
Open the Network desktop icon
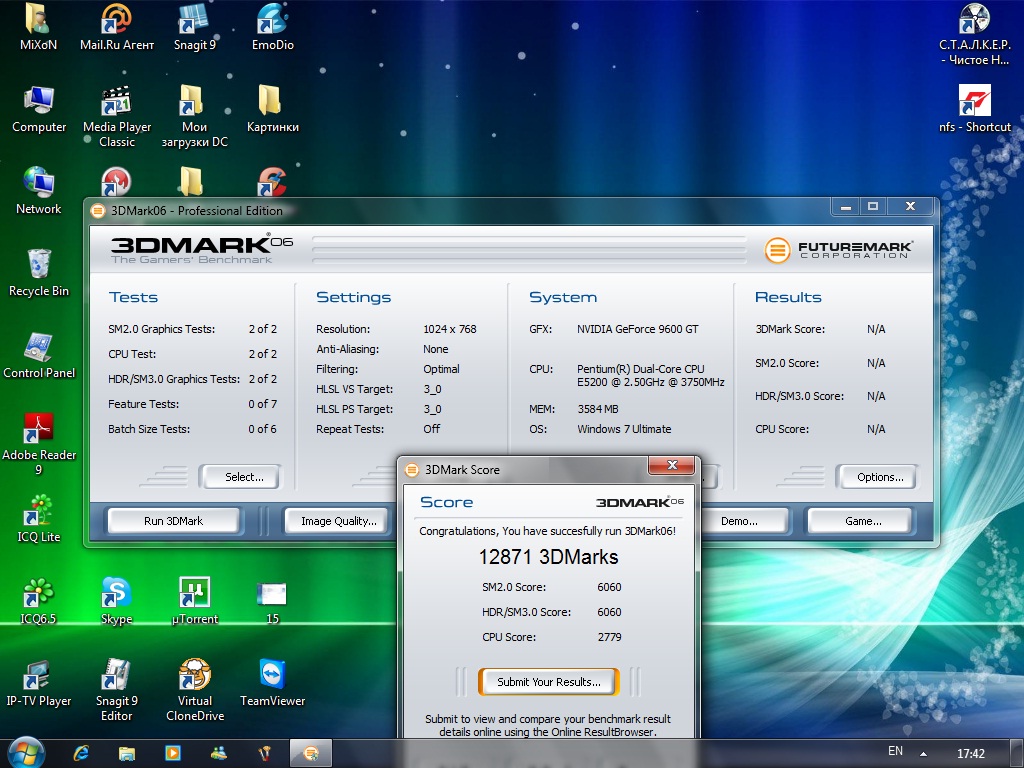(x=39, y=191)
